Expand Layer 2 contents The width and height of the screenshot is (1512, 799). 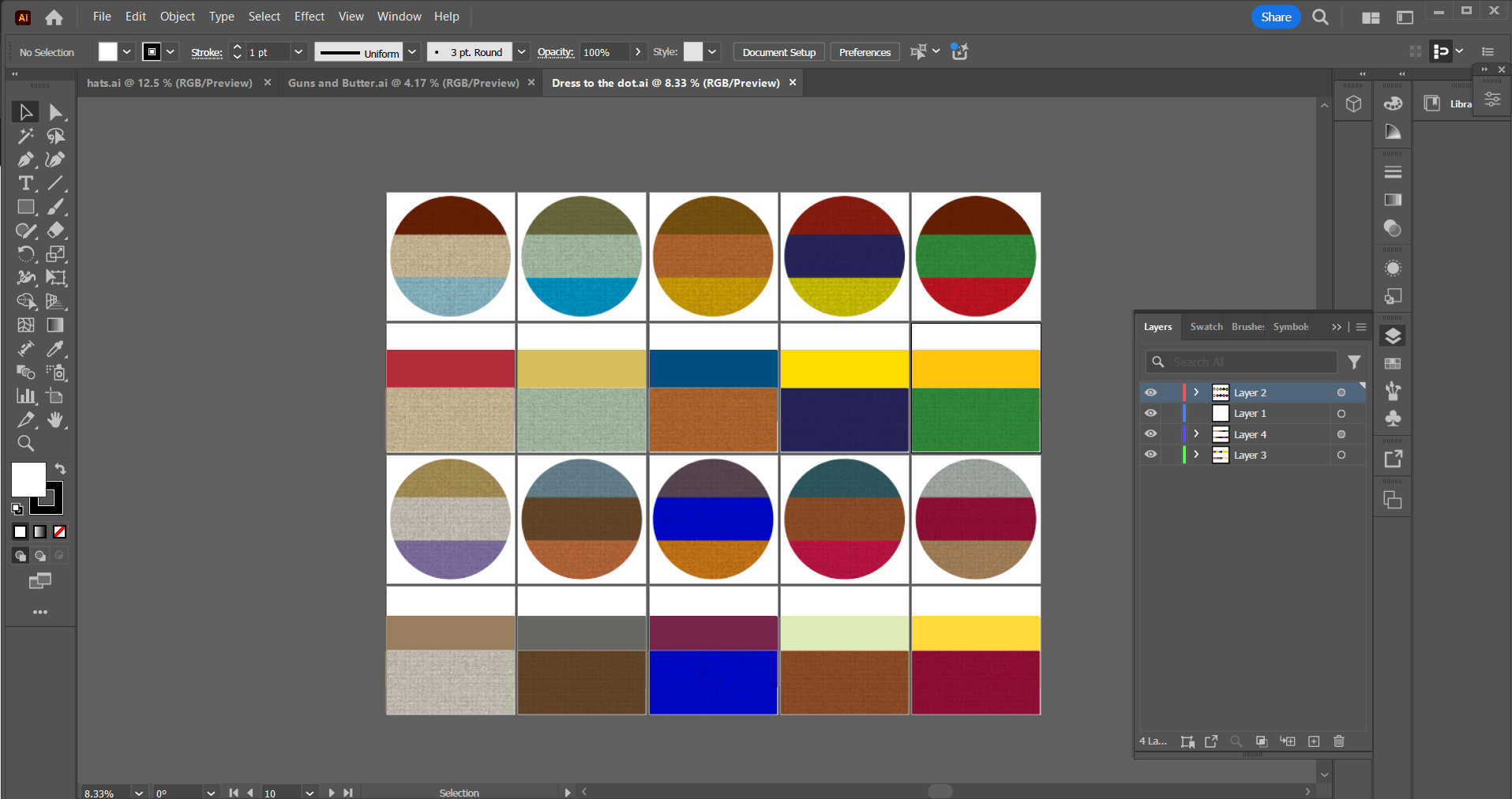point(1196,392)
